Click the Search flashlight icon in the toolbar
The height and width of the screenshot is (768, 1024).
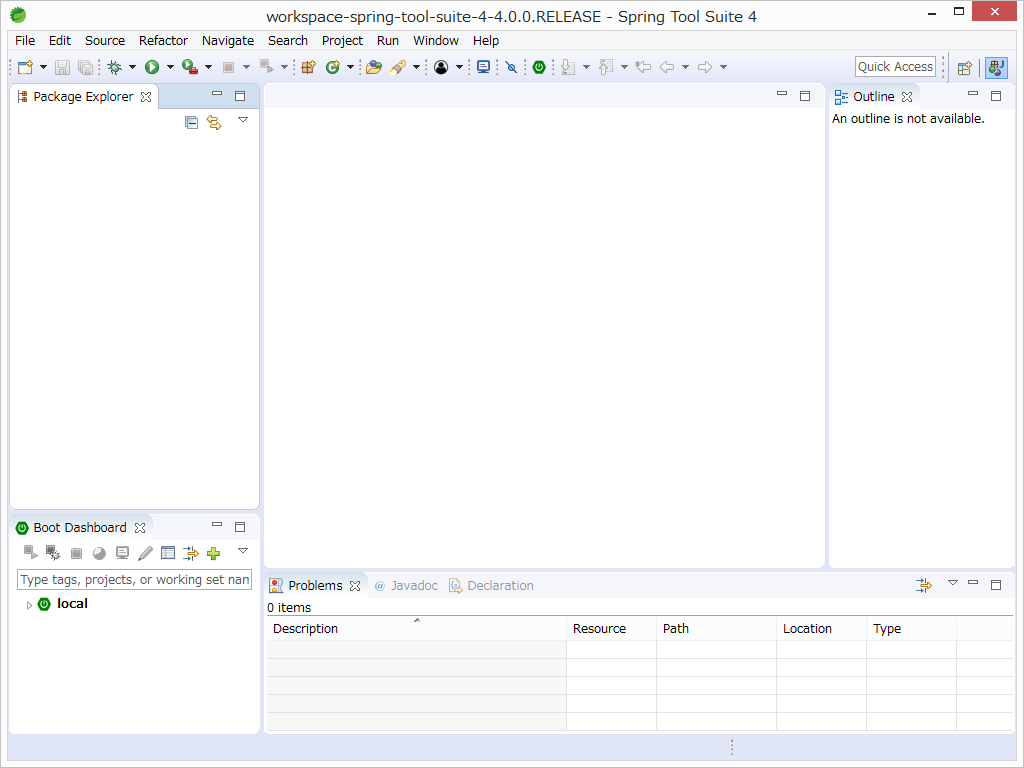[398, 67]
